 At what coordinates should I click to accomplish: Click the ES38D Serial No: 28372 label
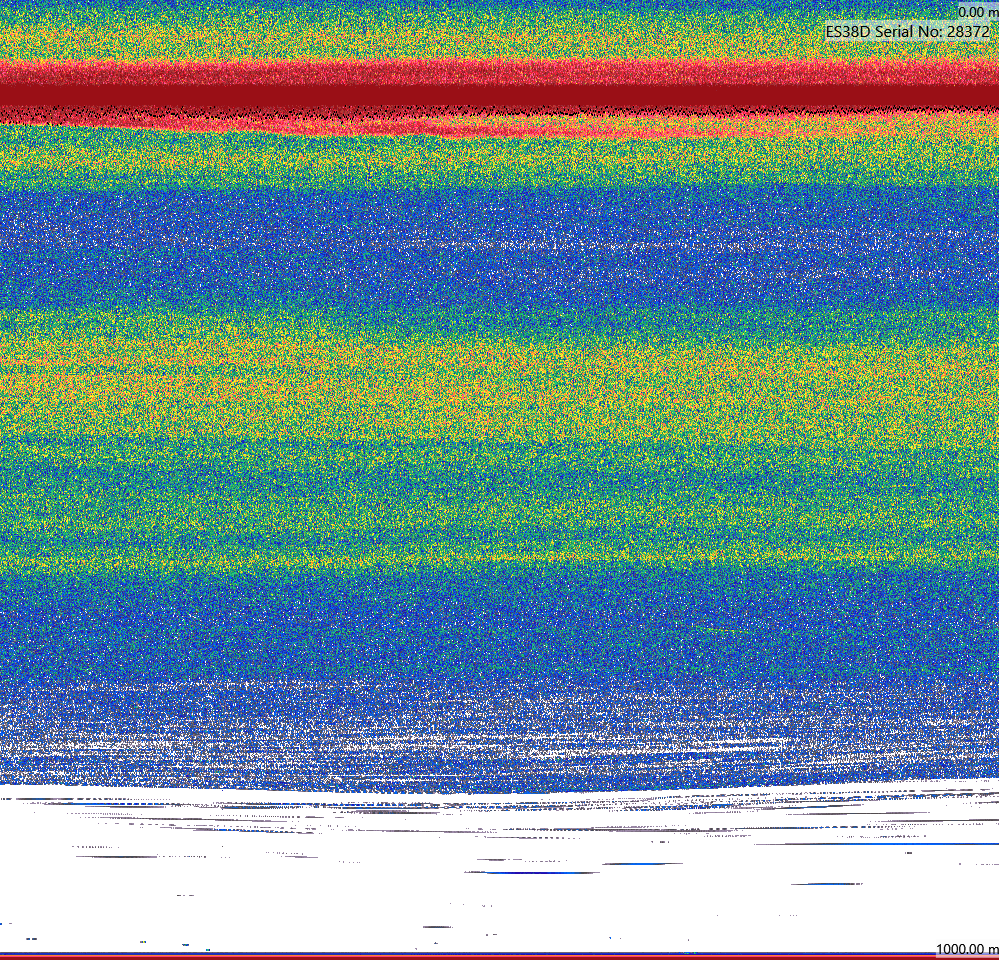(x=909, y=31)
